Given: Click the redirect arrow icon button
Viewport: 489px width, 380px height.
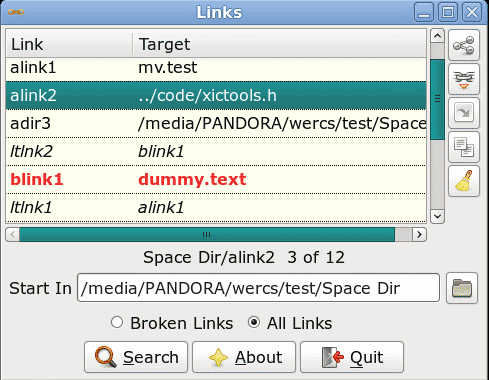Looking at the screenshot, I should 464,113.
